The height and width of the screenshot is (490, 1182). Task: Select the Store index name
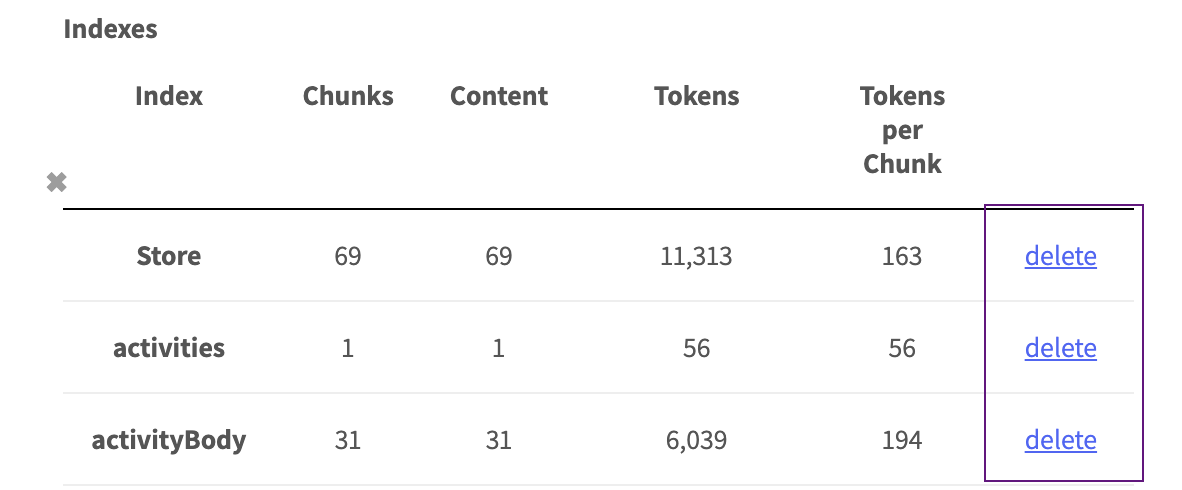click(x=169, y=256)
